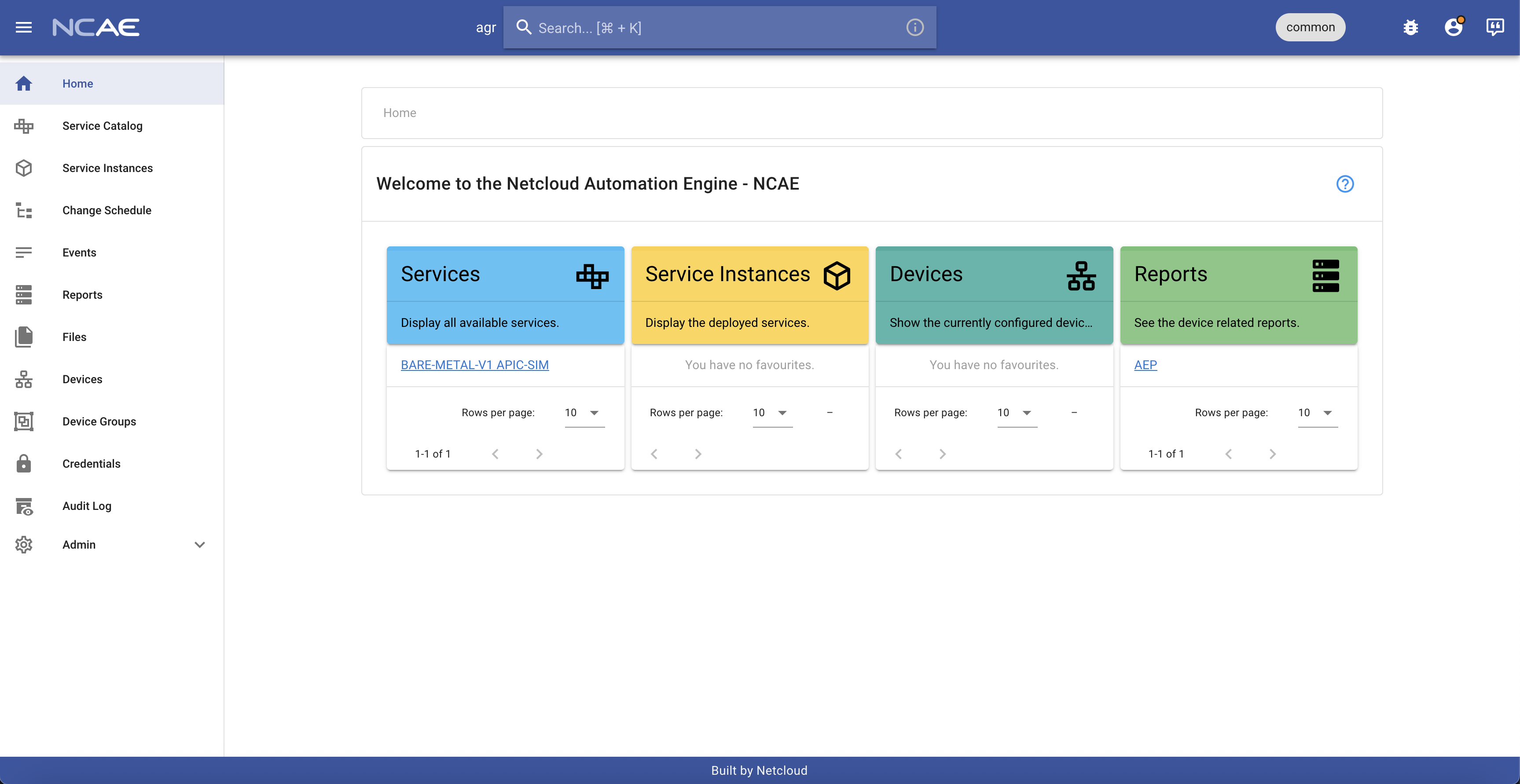Open rows per page dropdown in Services card
Screen dimensions: 1520x784
pos(584,413)
